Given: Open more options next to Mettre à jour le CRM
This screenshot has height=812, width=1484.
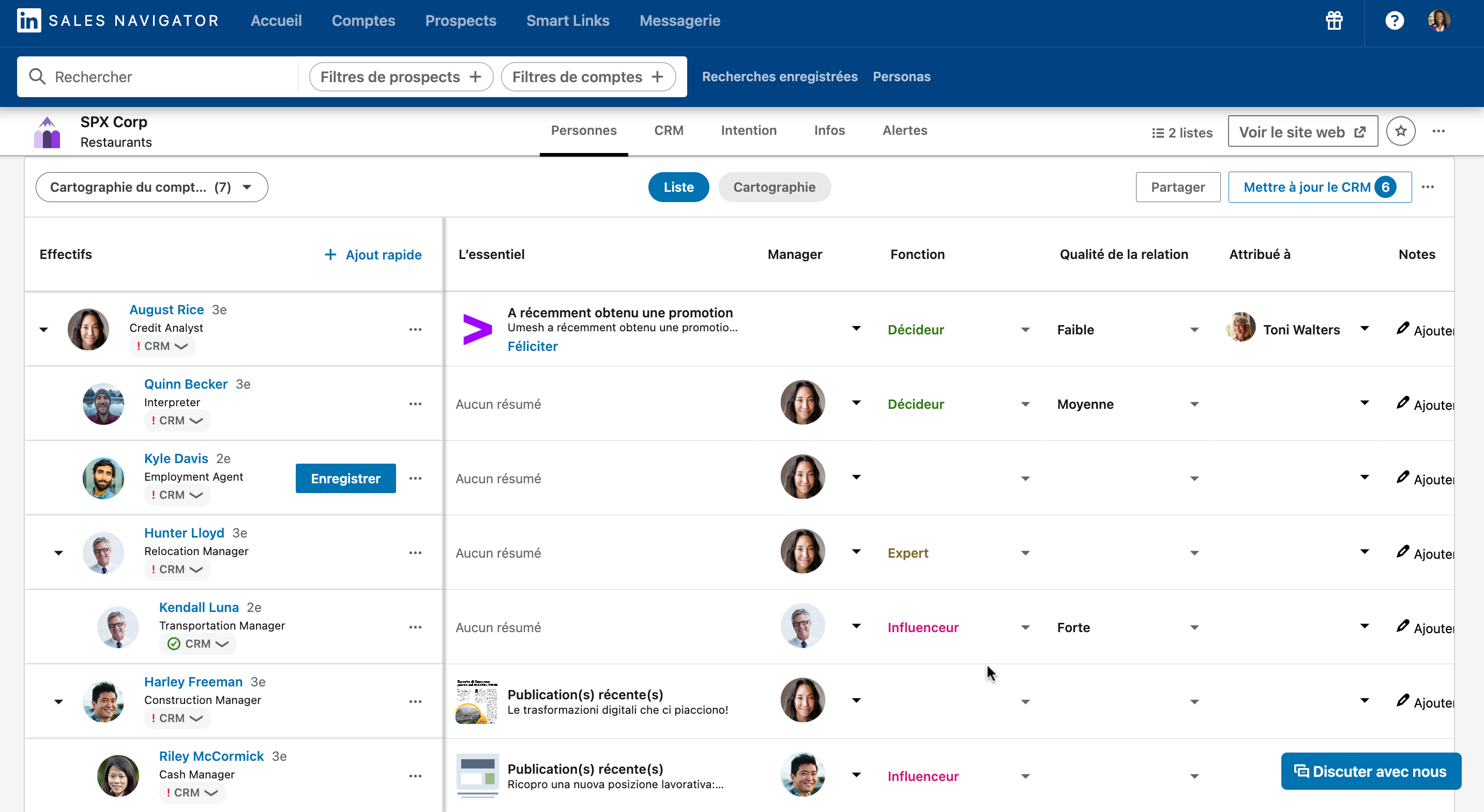Looking at the screenshot, I should [x=1428, y=187].
